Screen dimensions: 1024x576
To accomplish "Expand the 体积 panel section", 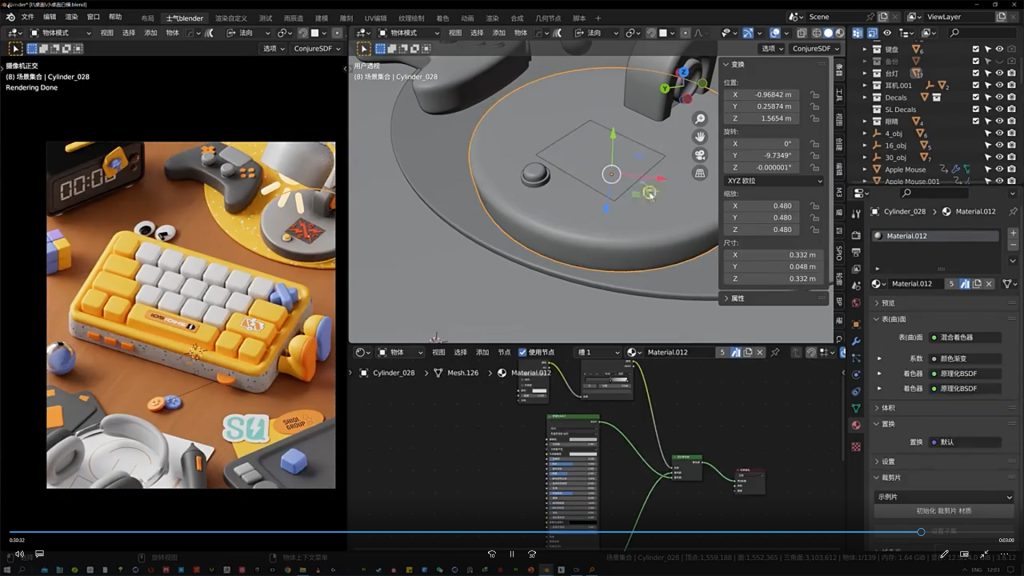I will [886, 407].
